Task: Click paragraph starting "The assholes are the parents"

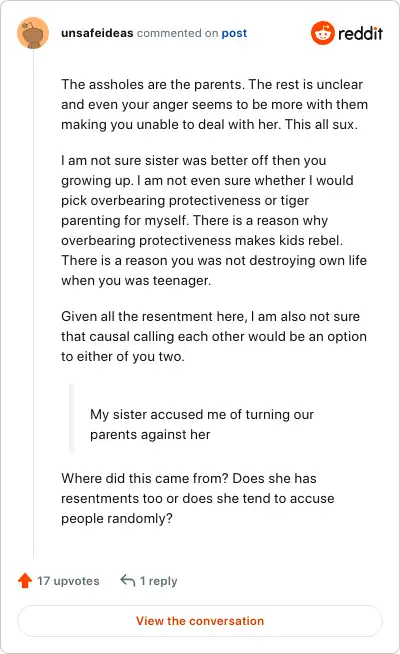Action: point(214,104)
